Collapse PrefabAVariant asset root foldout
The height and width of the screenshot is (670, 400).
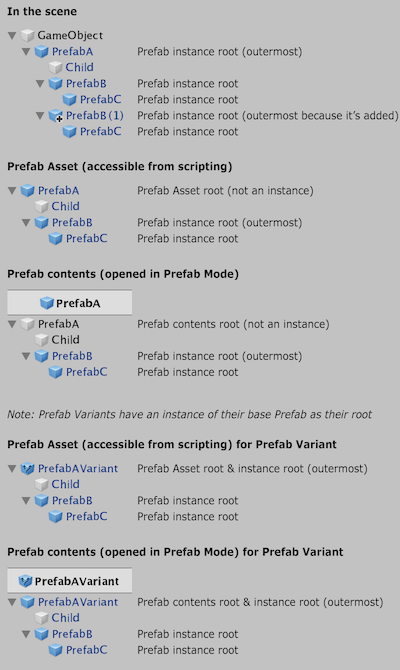12,469
